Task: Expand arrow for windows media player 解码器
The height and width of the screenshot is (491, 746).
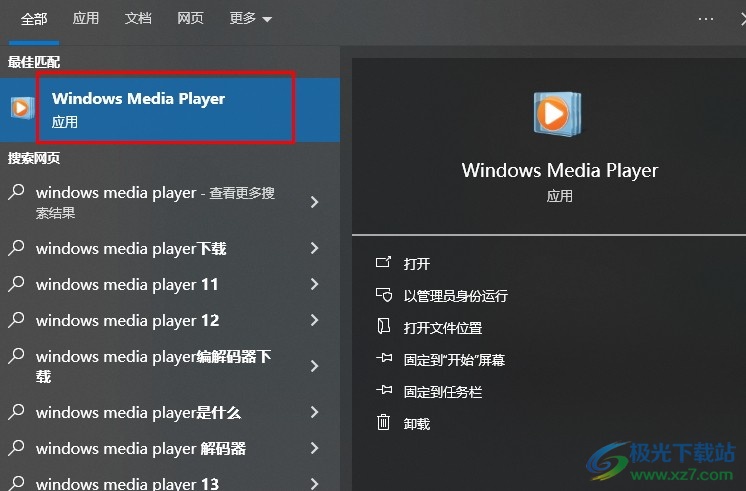Action: tap(314, 448)
